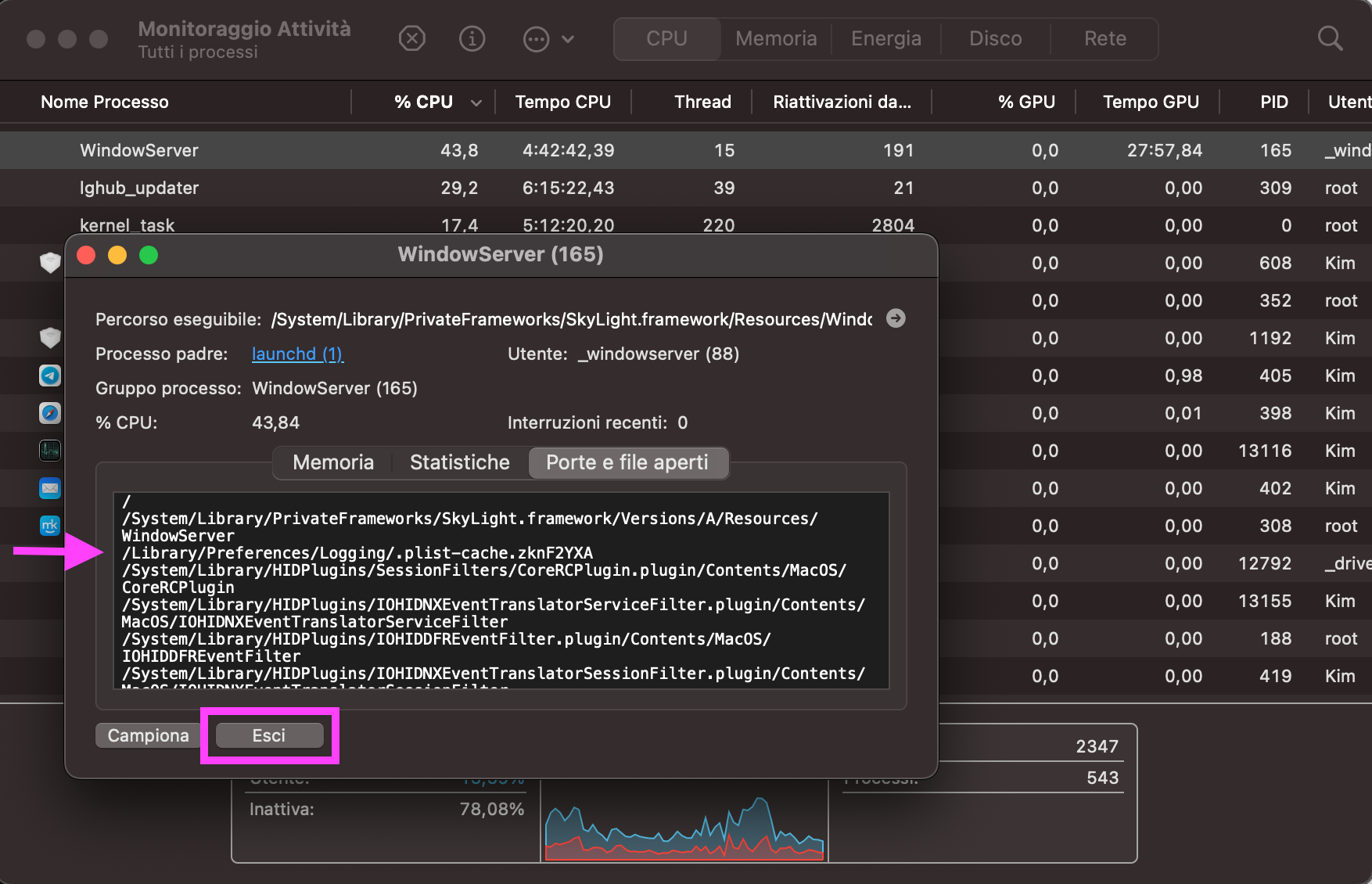The image size is (1372, 884).
Task: Reveal executable path with arrow icon
Action: [x=896, y=318]
